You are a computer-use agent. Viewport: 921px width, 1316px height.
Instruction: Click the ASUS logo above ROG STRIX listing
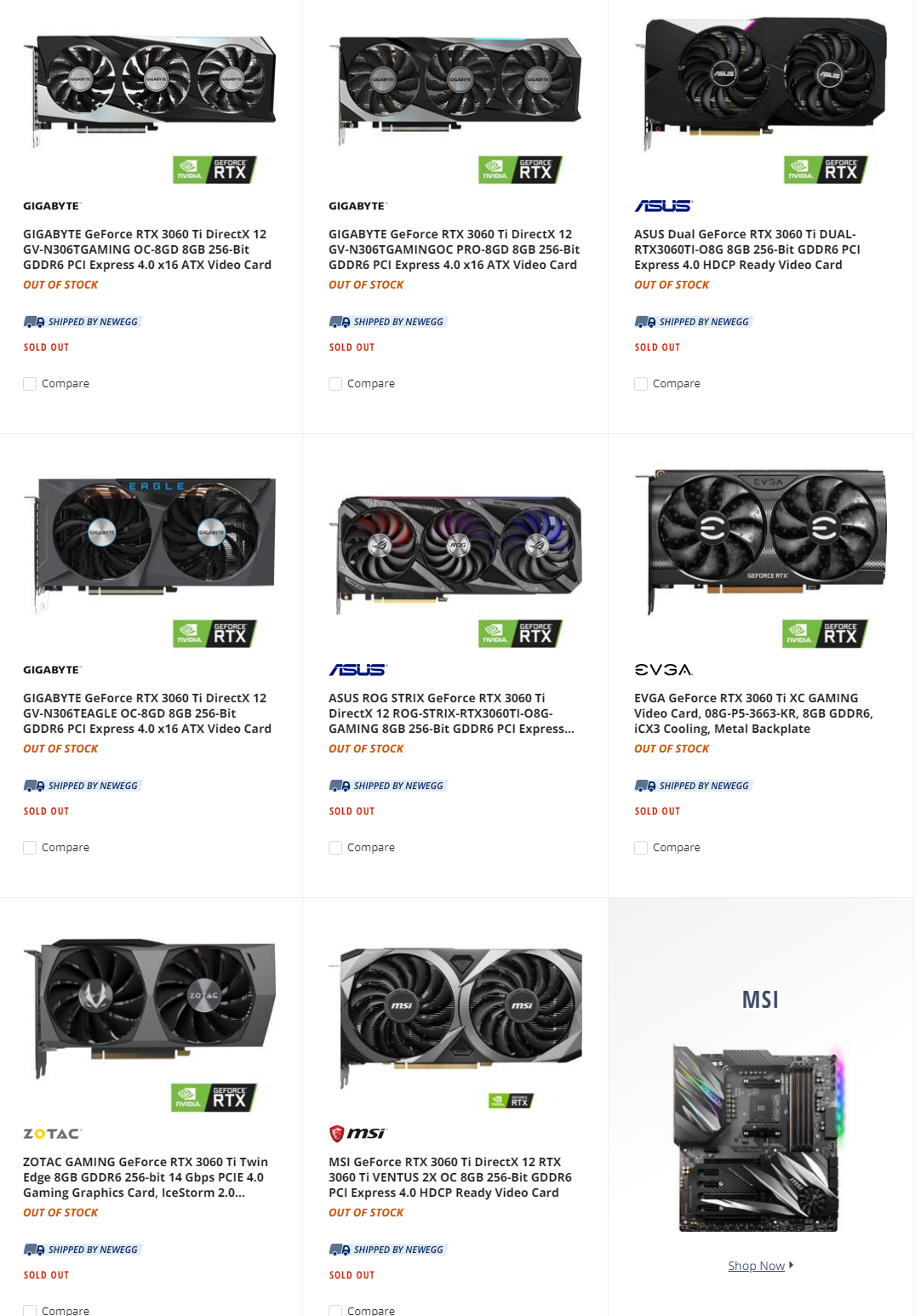pos(358,670)
